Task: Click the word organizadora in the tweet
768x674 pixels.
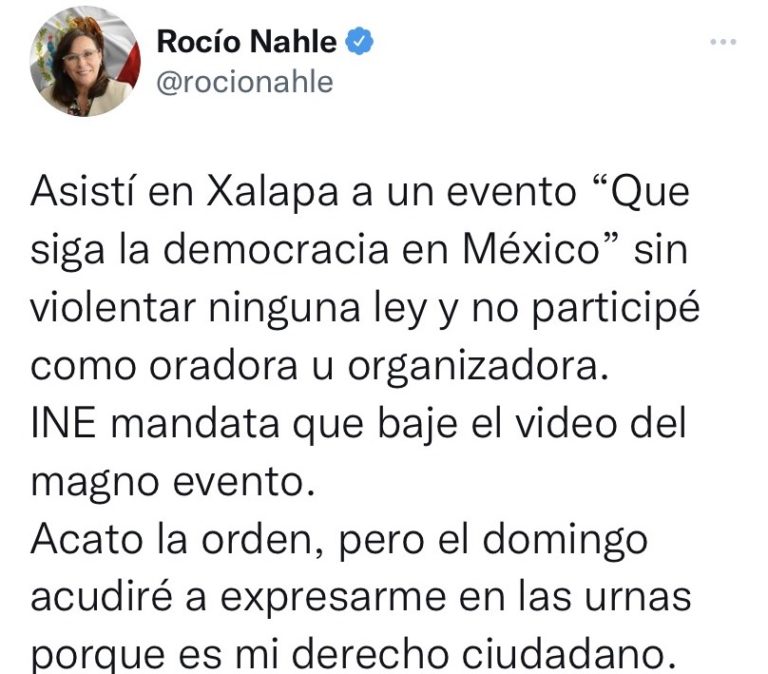Action: tap(478, 366)
